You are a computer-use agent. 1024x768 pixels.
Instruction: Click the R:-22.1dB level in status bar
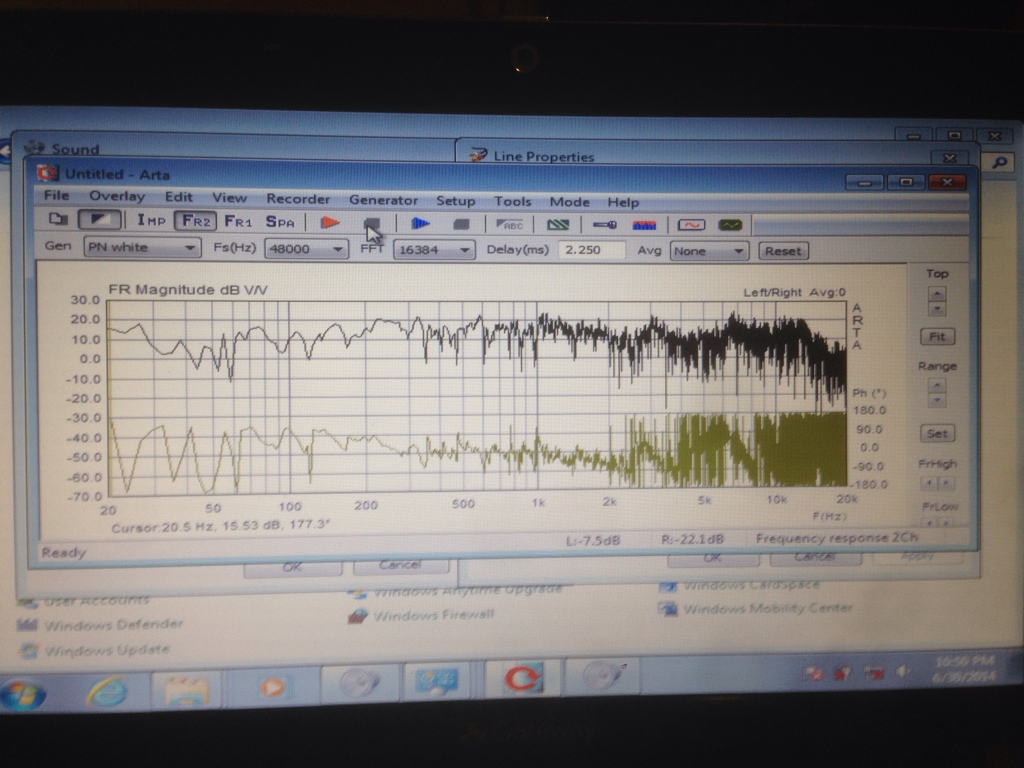tap(692, 539)
